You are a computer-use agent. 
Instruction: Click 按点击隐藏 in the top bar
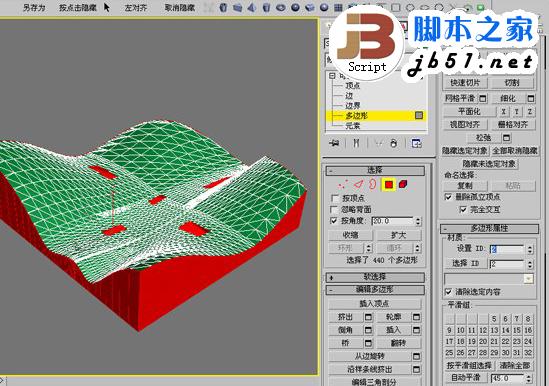(x=78, y=7)
